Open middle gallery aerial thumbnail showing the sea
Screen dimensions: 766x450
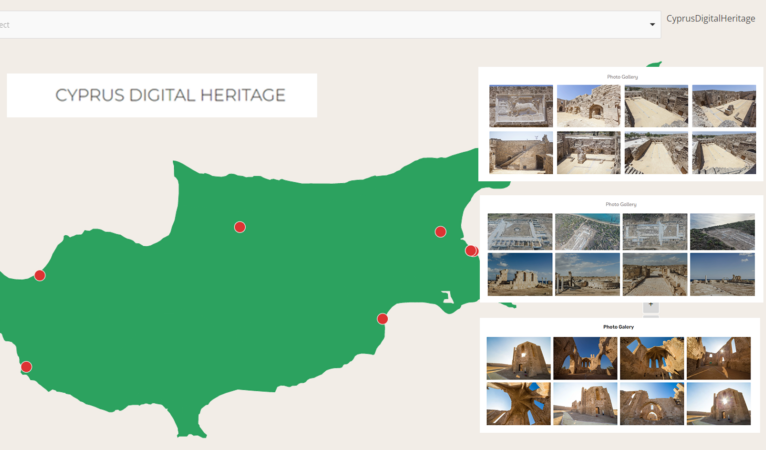588,232
